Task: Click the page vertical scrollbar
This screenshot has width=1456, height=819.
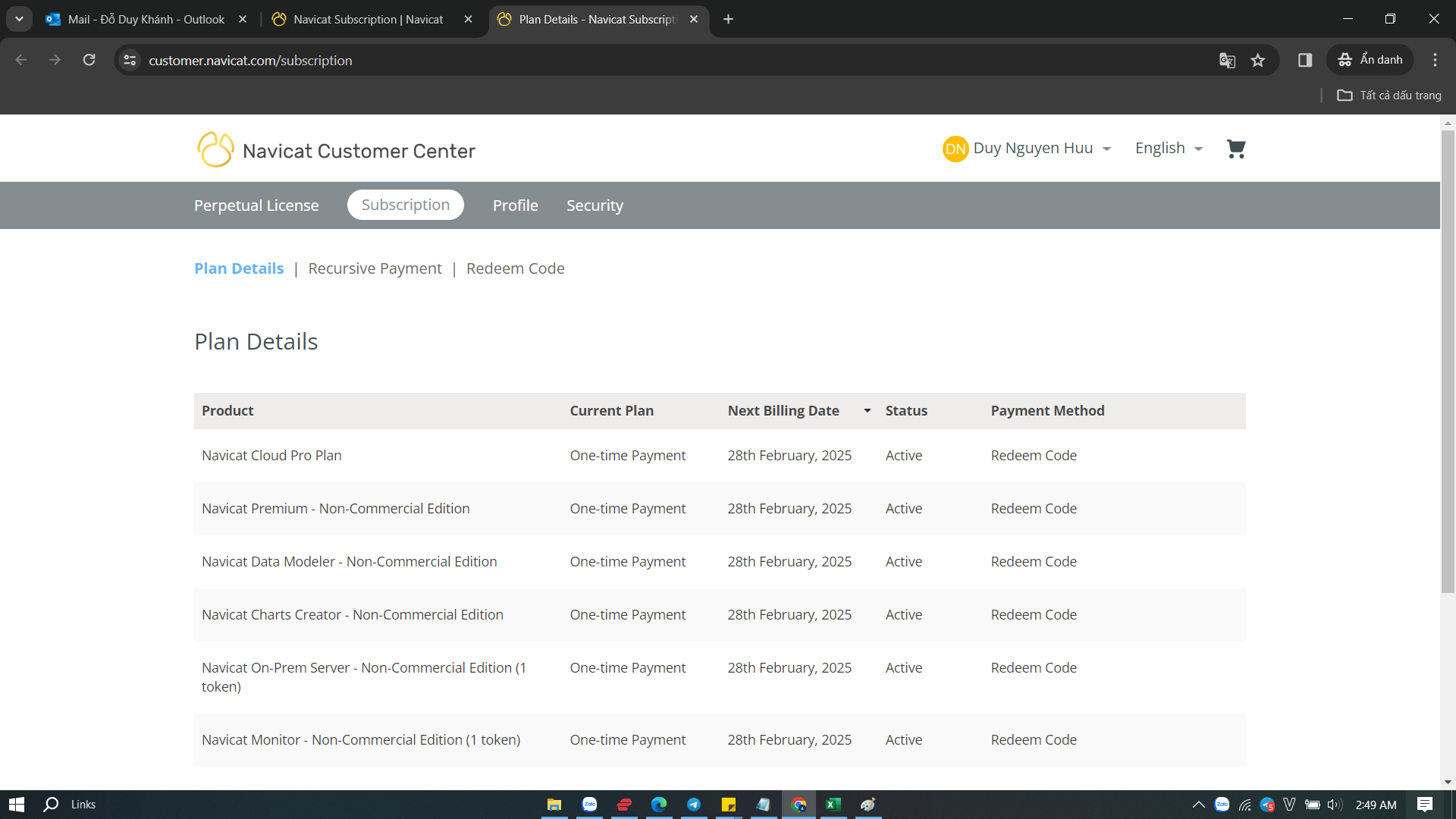Action: click(1448, 362)
